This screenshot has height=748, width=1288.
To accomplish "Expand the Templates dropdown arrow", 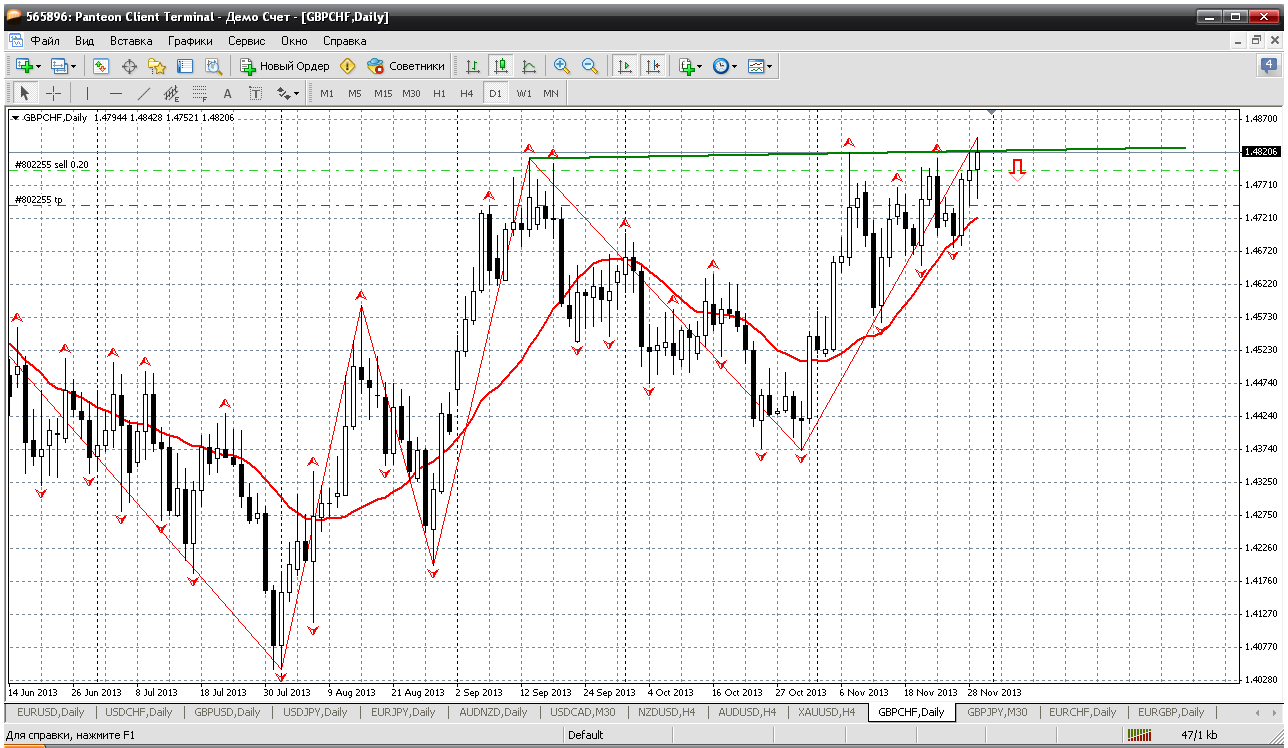I will (x=770, y=66).
